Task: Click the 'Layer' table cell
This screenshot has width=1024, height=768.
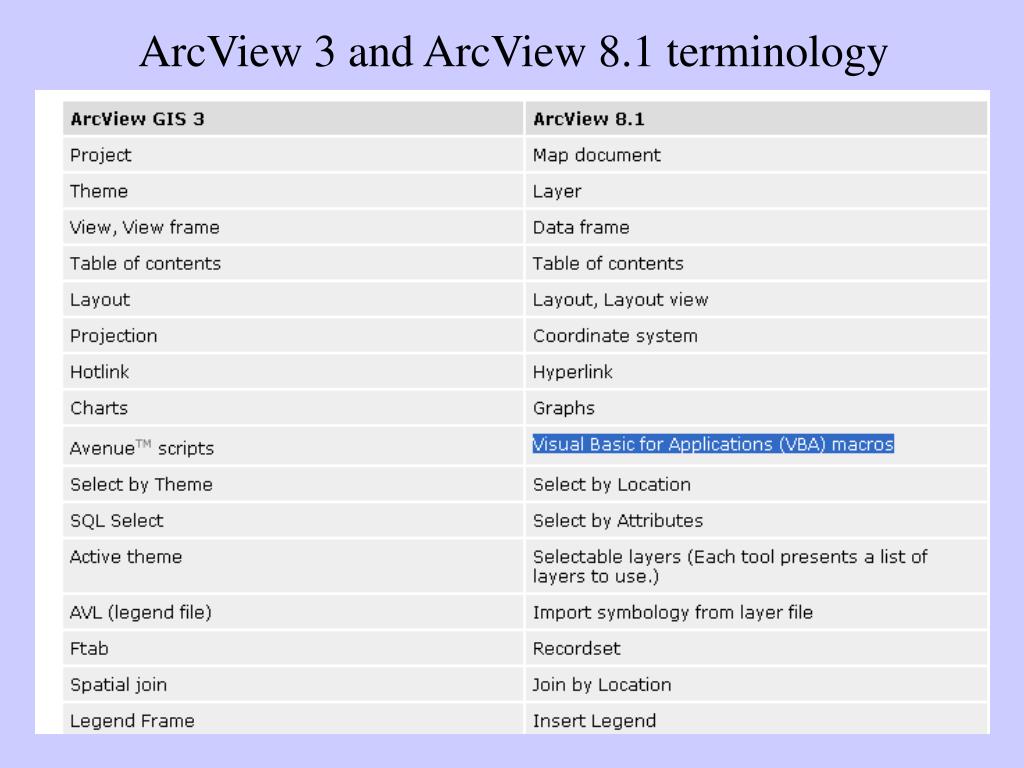Action: 756,191
